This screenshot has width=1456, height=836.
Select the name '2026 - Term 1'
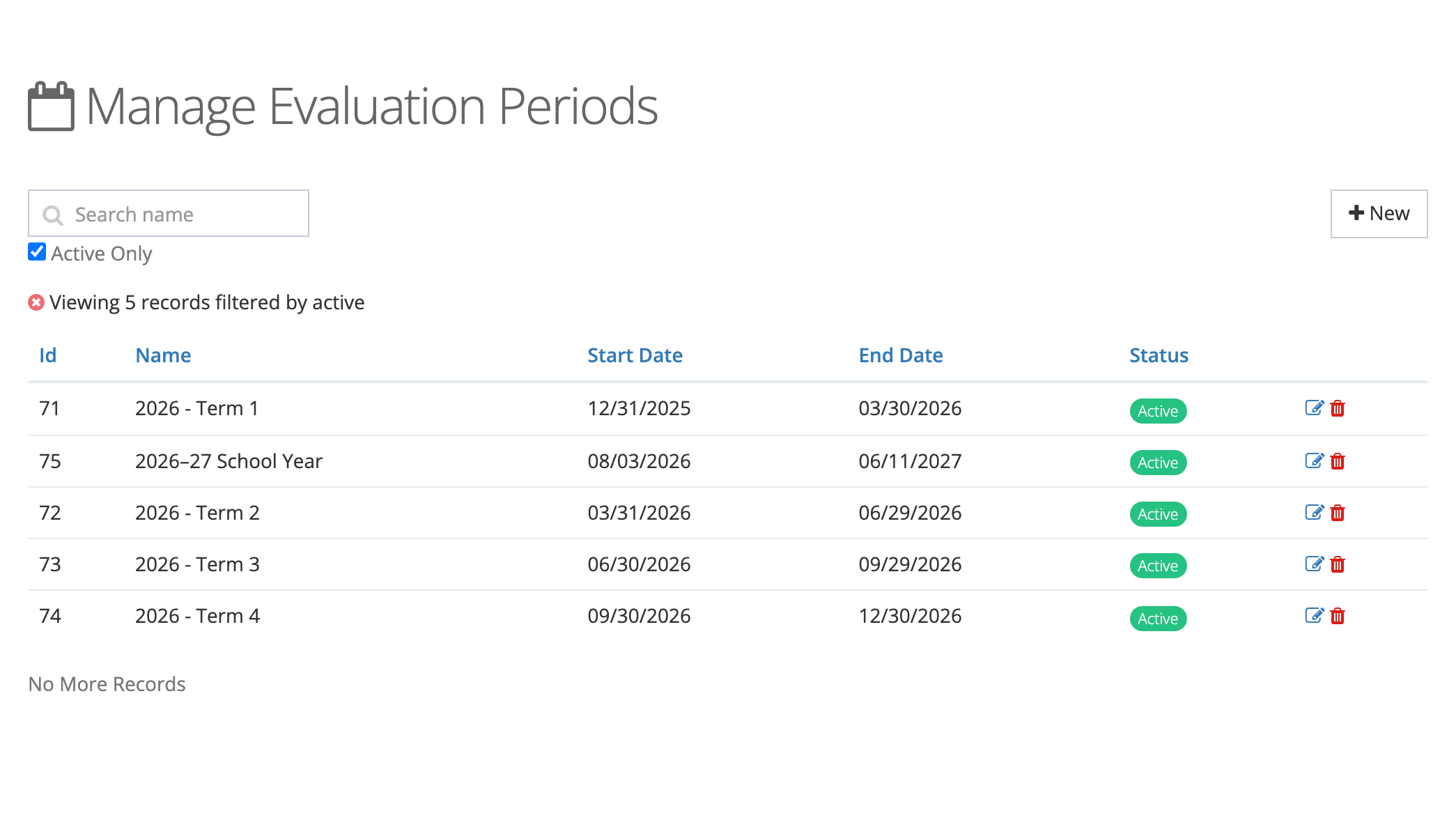(197, 408)
